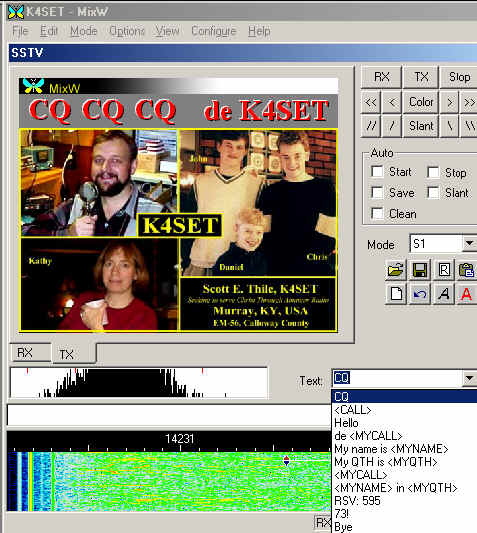Pick Hello from the Text list
The width and height of the screenshot is (477, 533).
pyautogui.click(x=404, y=423)
